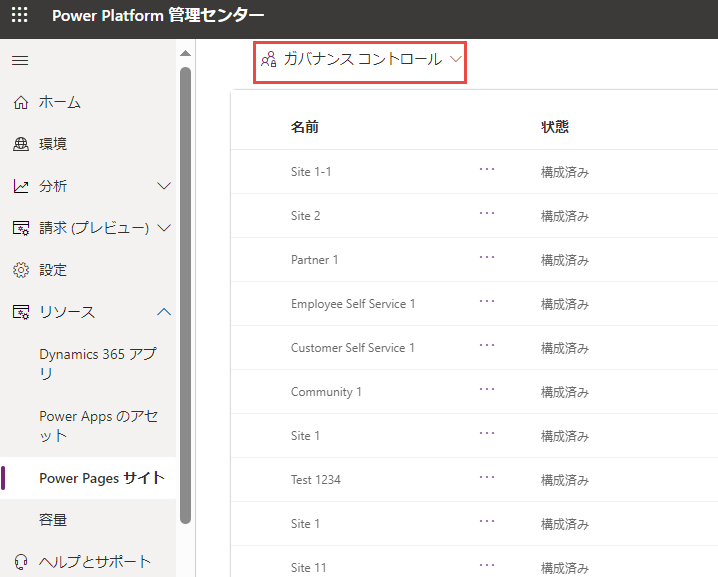Click 構成済み status for Partner 1

(x=565, y=260)
